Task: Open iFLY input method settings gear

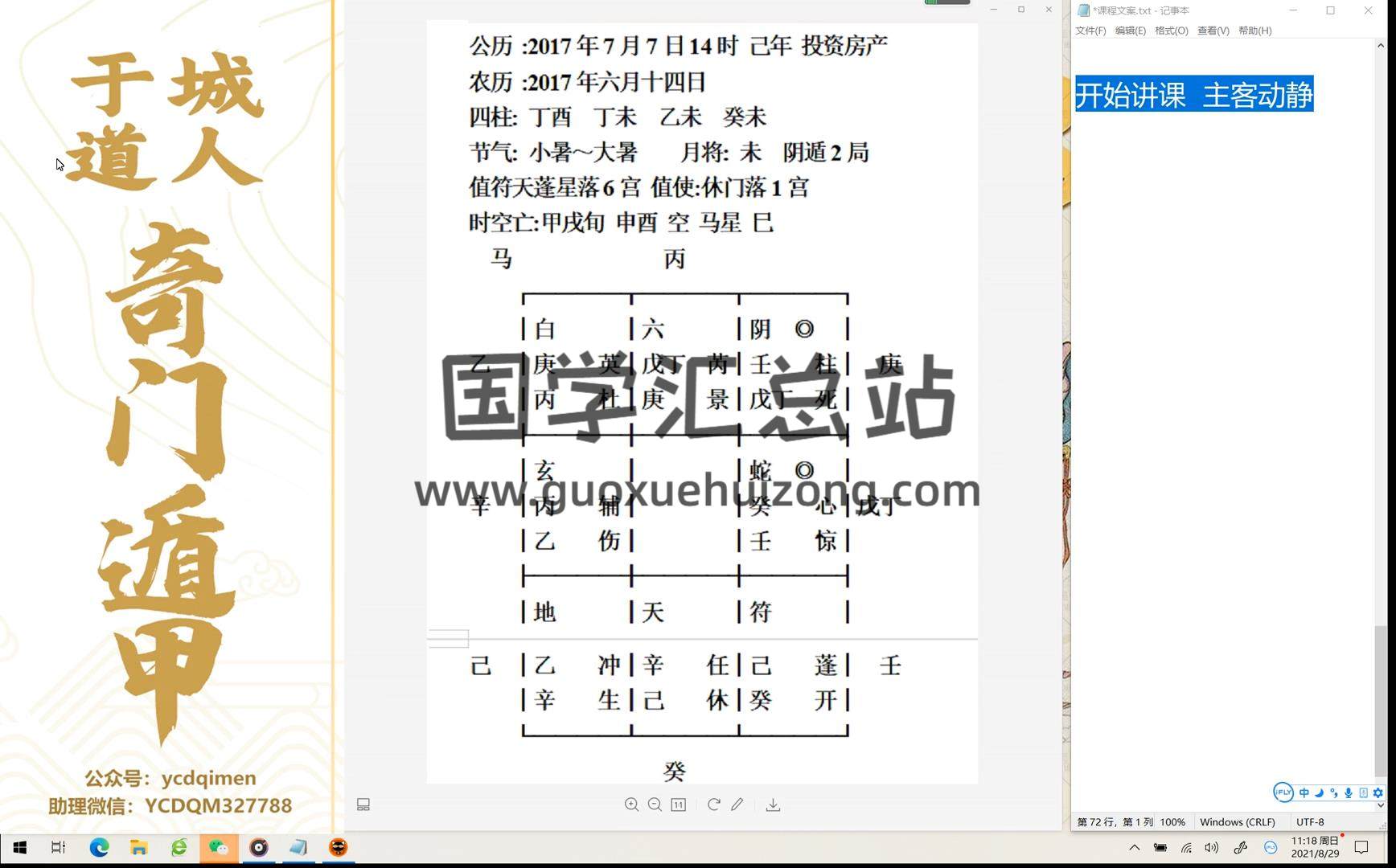Action: point(1378,792)
